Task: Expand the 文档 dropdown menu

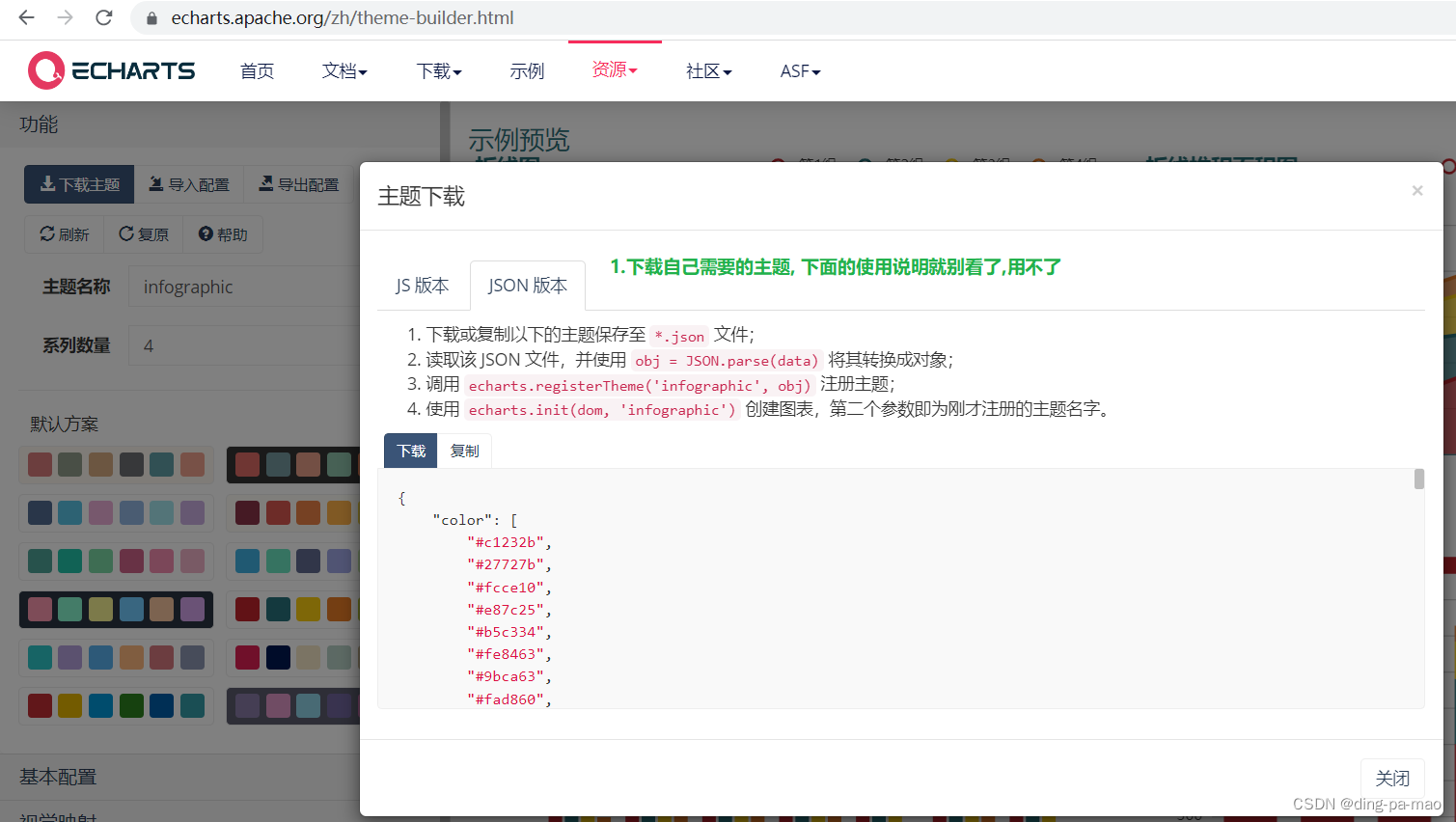Action: tap(343, 69)
